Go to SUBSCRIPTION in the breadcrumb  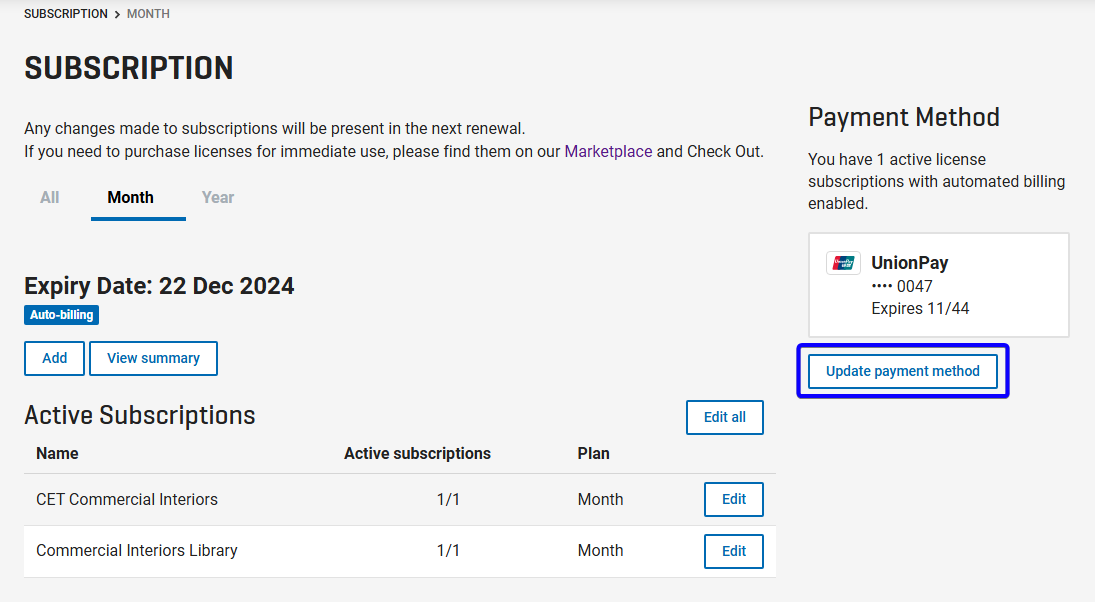(x=66, y=14)
